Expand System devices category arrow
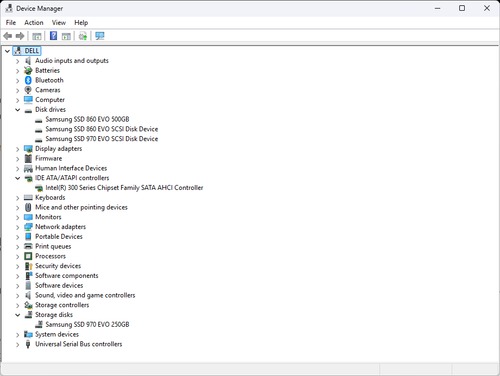Image resolution: width=500 pixels, height=376 pixels. coord(18,335)
